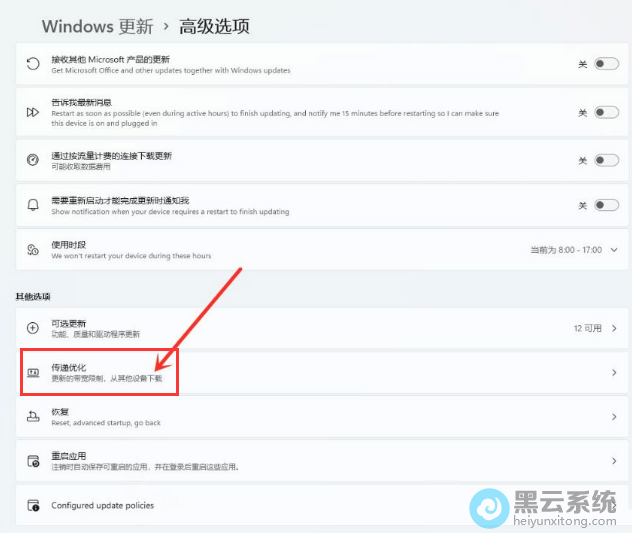The height and width of the screenshot is (533, 632).
Task: Open Configured update policies
Action: (x=102, y=505)
